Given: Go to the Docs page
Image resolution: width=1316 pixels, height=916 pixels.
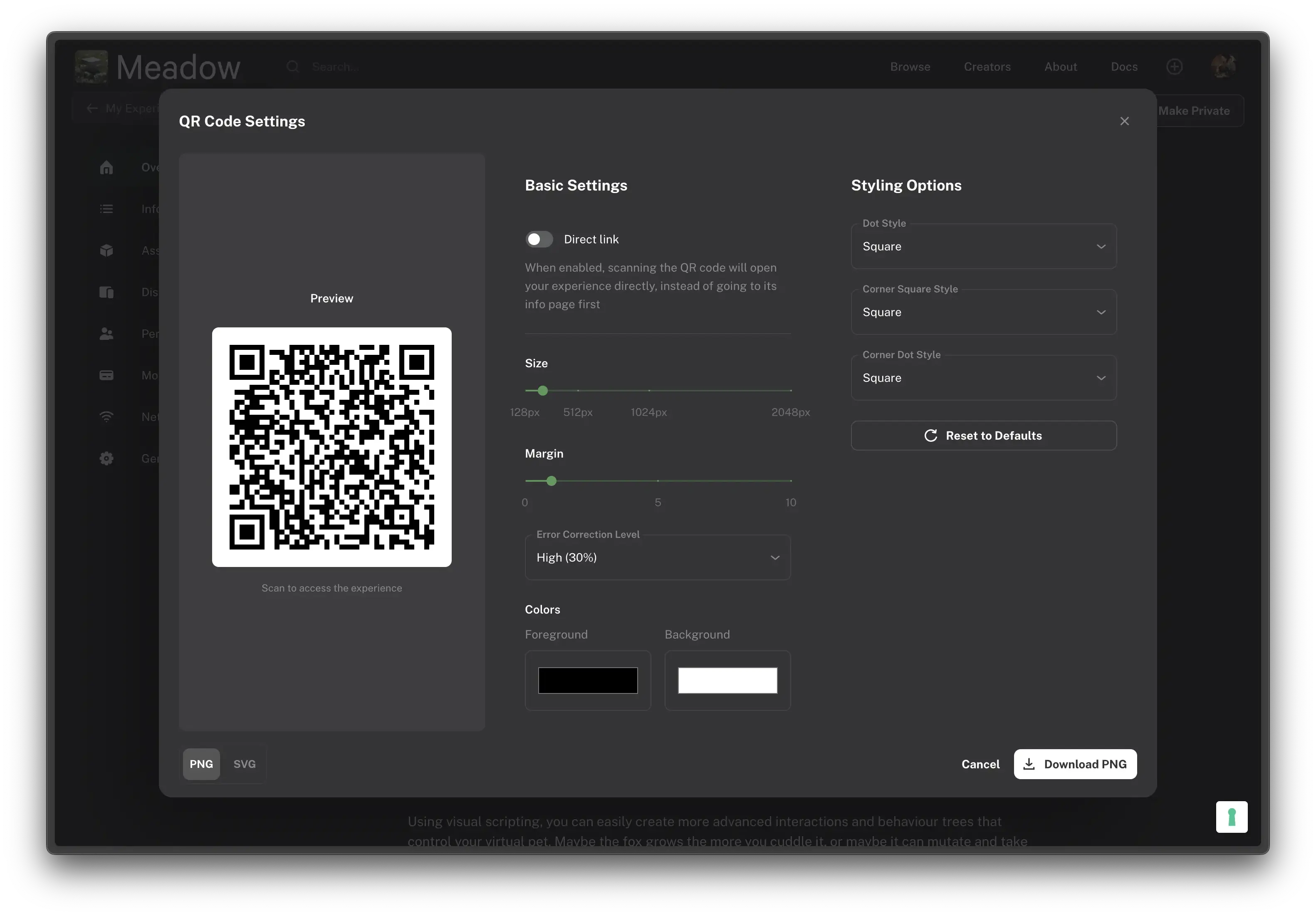Looking at the screenshot, I should pos(1123,67).
